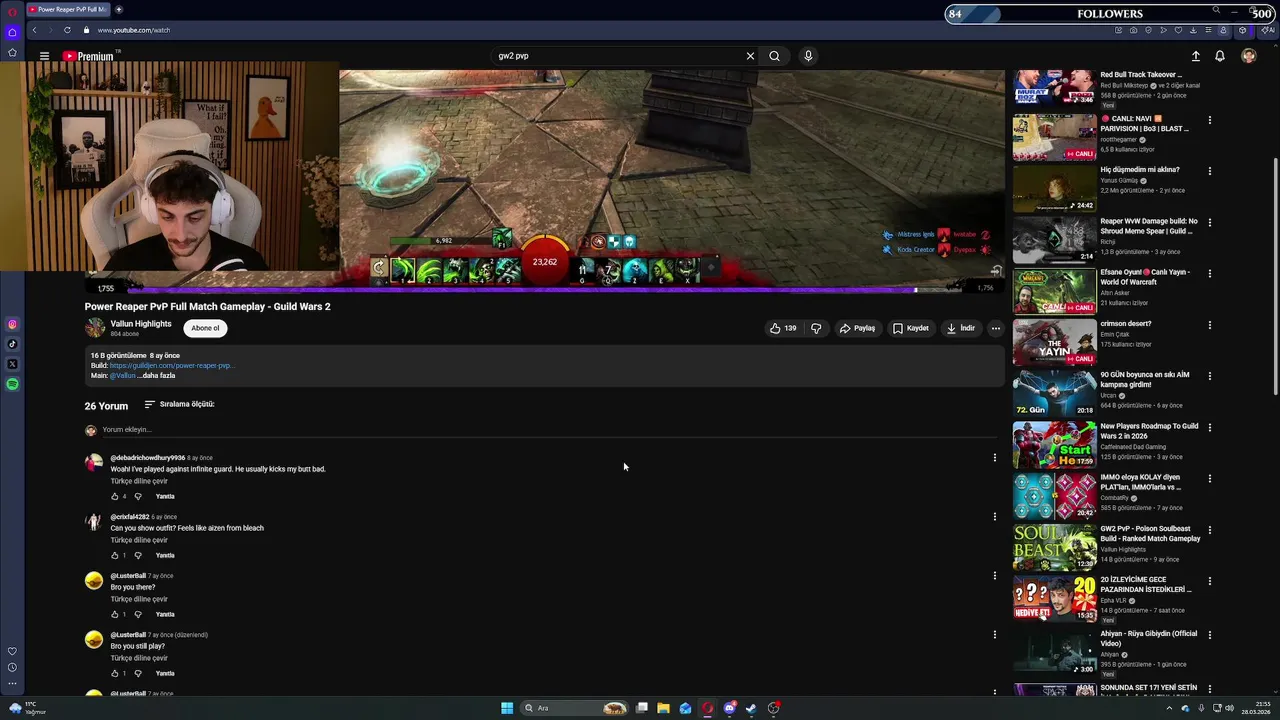Open a new browser tab
The height and width of the screenshot is (720, 1280).
point(119,9)
